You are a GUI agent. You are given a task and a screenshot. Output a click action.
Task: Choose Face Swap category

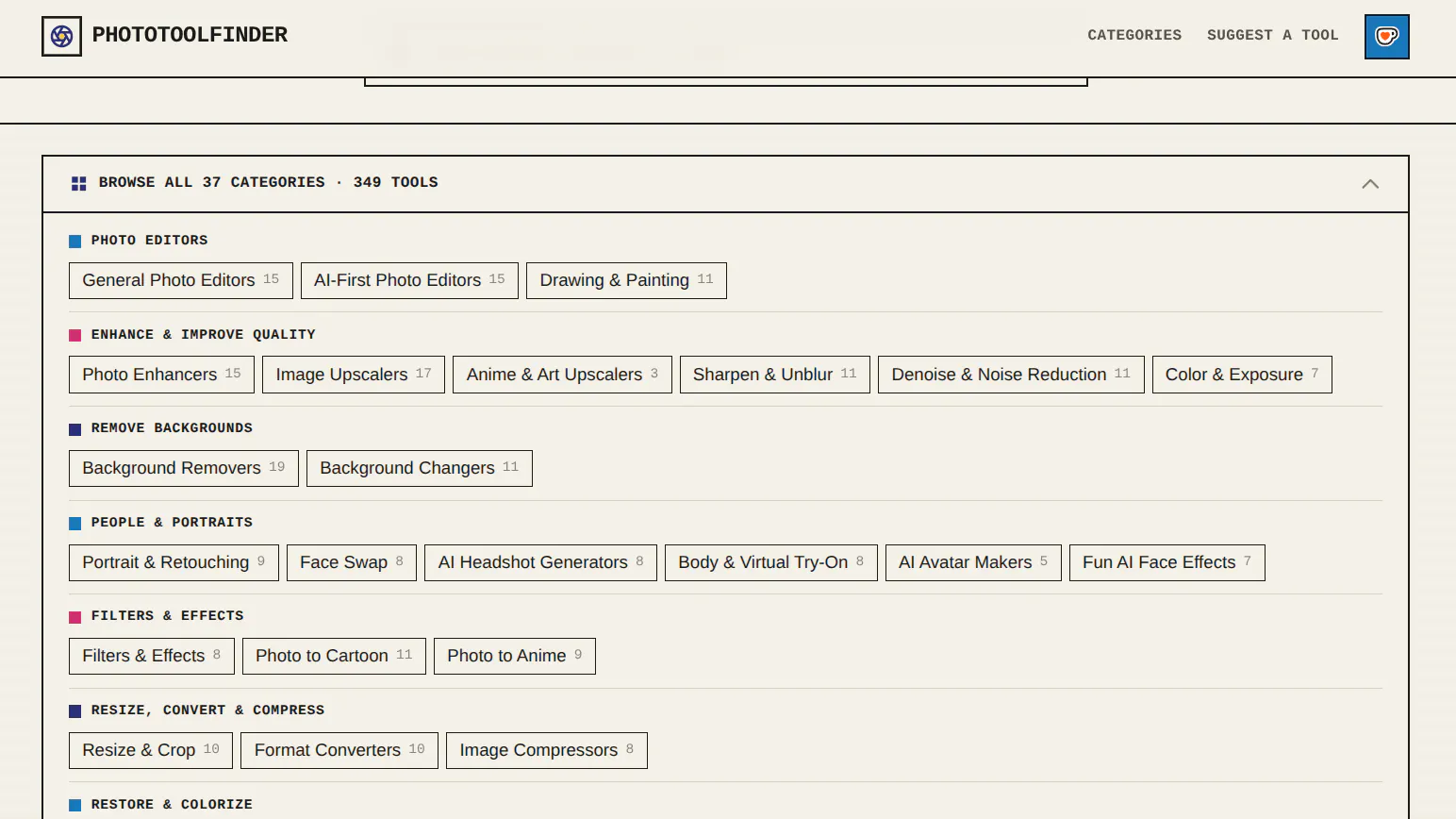coord(352,562)
